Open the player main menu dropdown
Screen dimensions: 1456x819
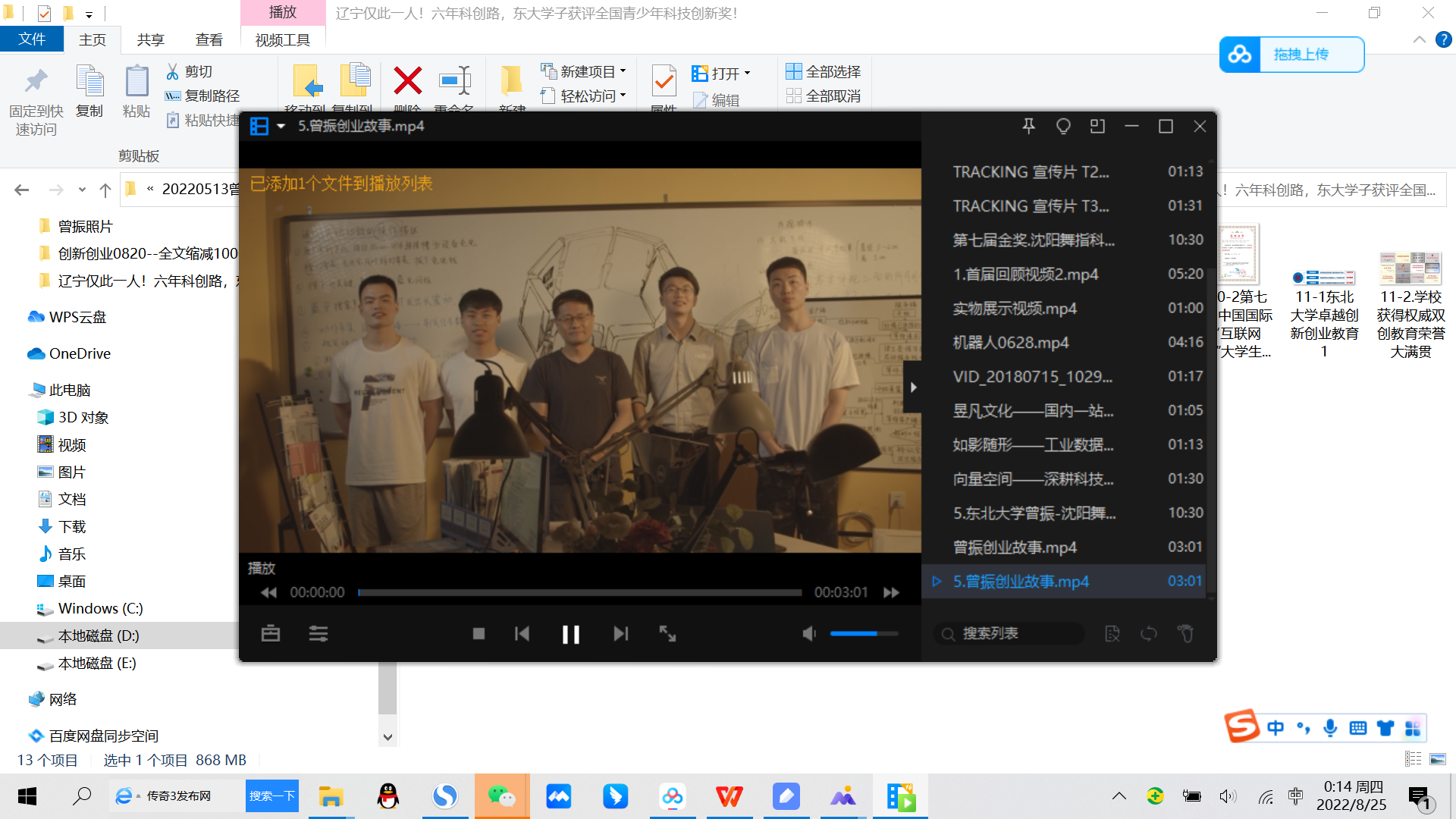coord(281,127)
